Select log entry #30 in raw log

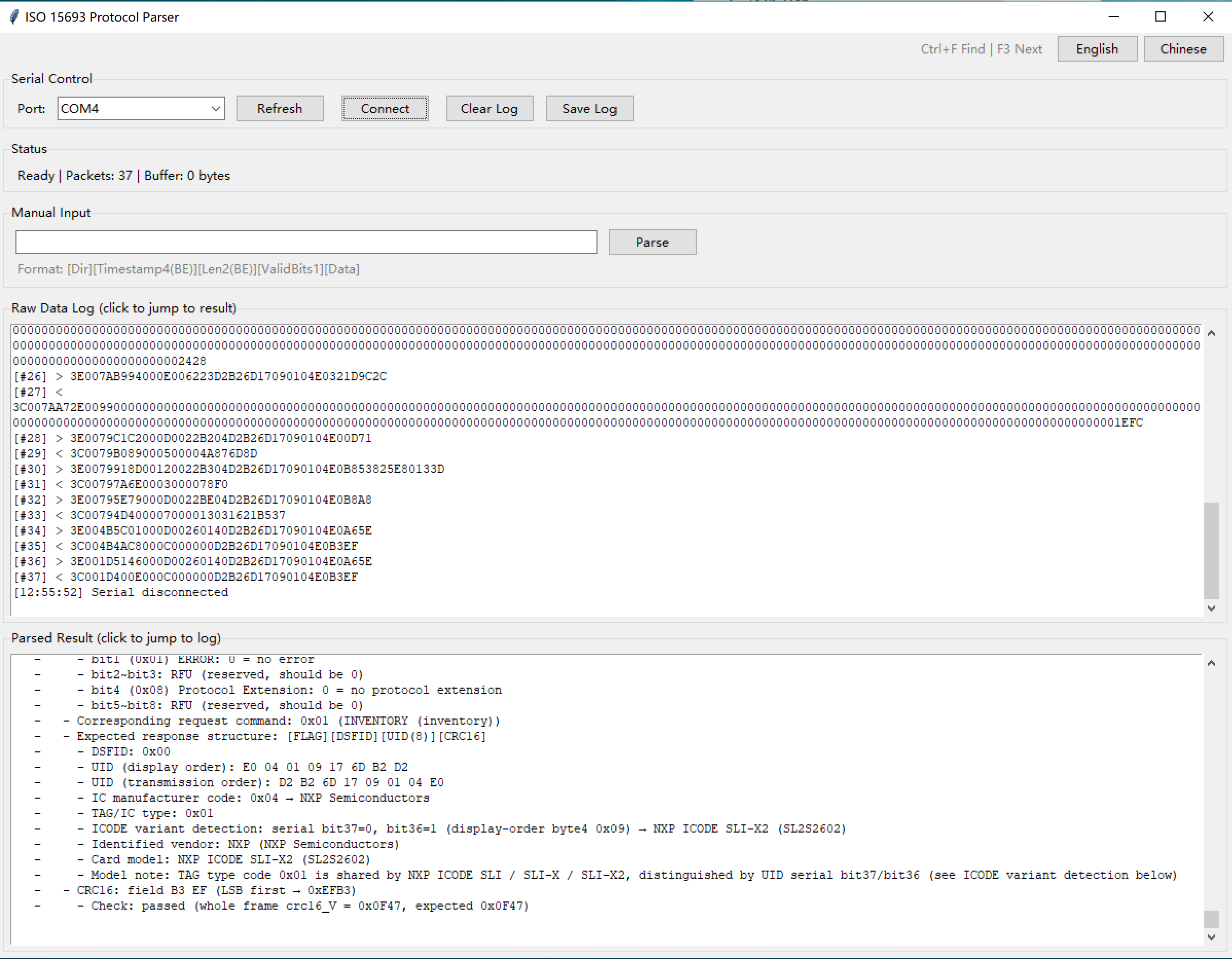[229, 469]
